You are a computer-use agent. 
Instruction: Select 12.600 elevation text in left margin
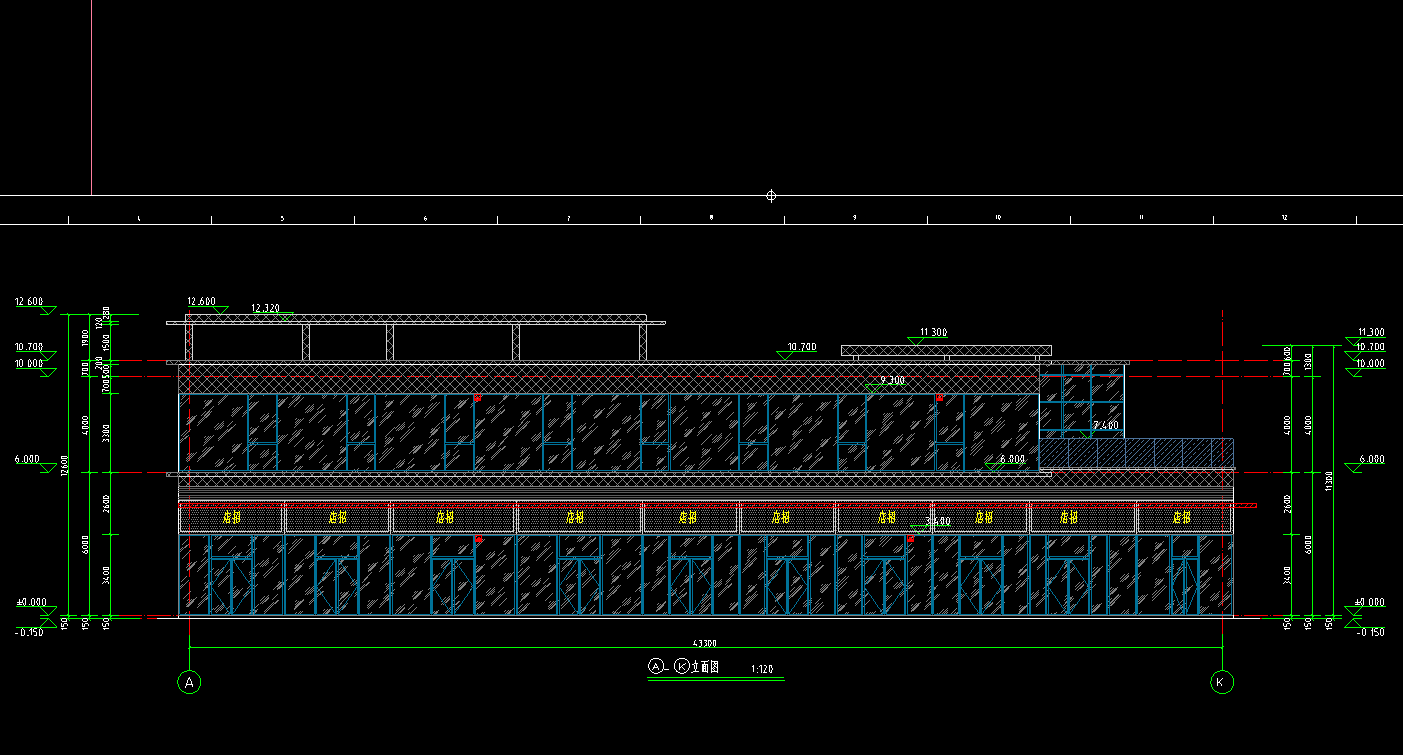pos(29,301)
